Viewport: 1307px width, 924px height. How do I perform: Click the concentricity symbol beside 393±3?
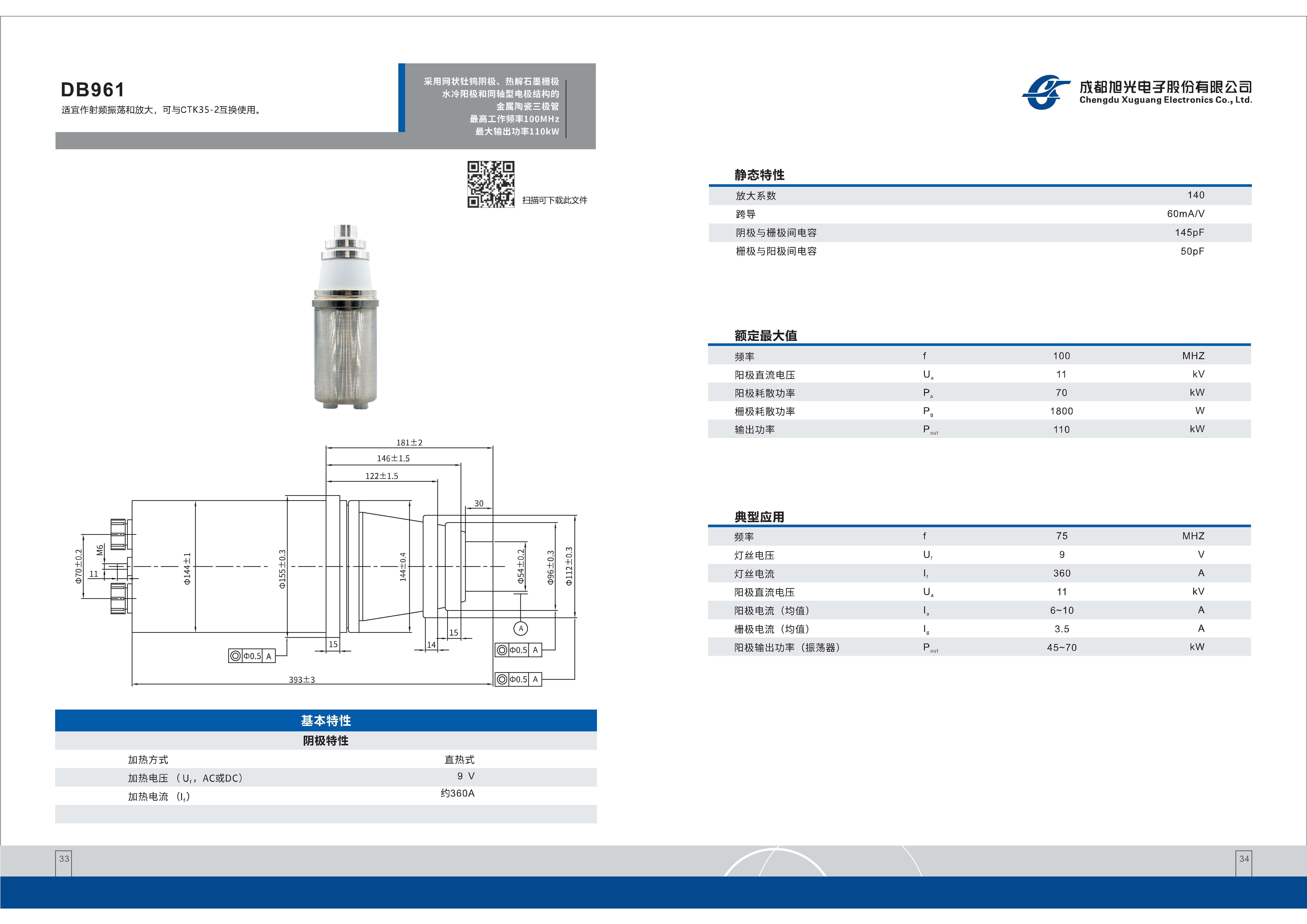[502, 679]
